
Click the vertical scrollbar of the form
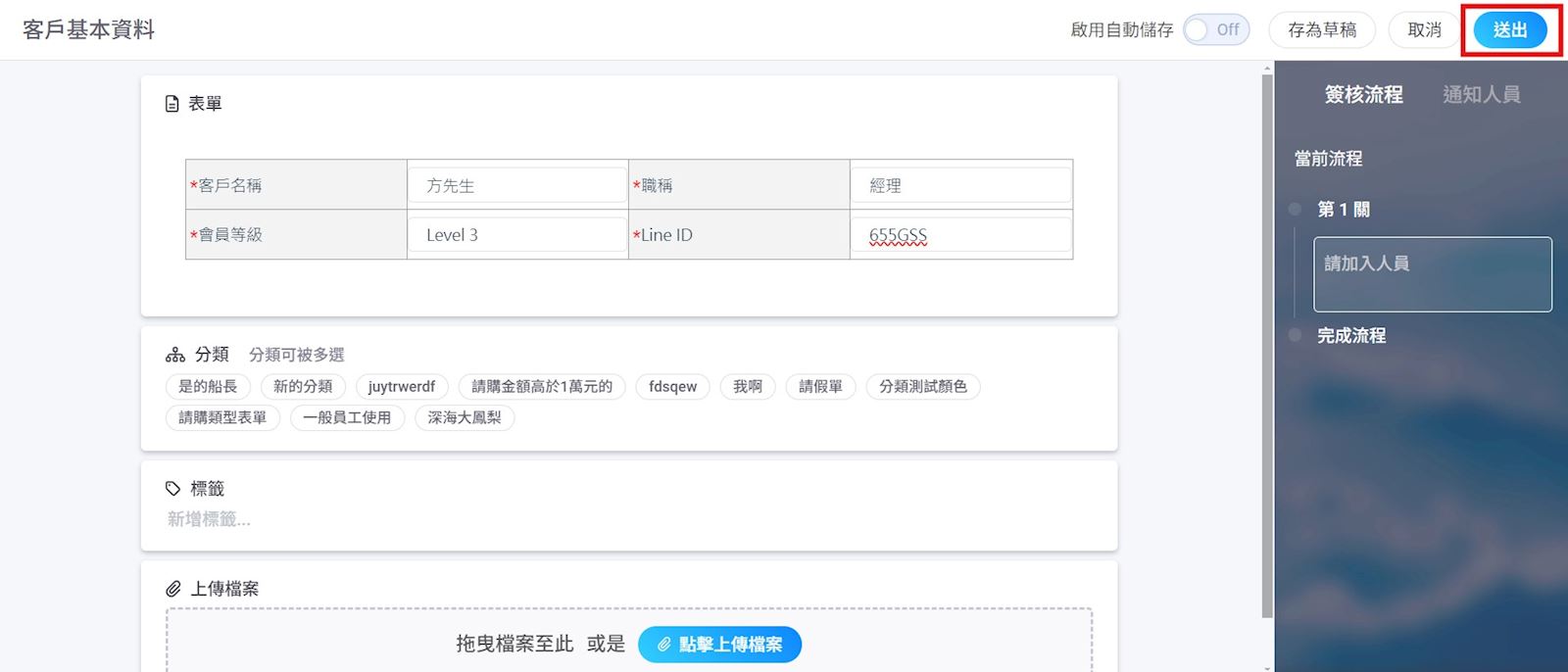point(1267,343)
